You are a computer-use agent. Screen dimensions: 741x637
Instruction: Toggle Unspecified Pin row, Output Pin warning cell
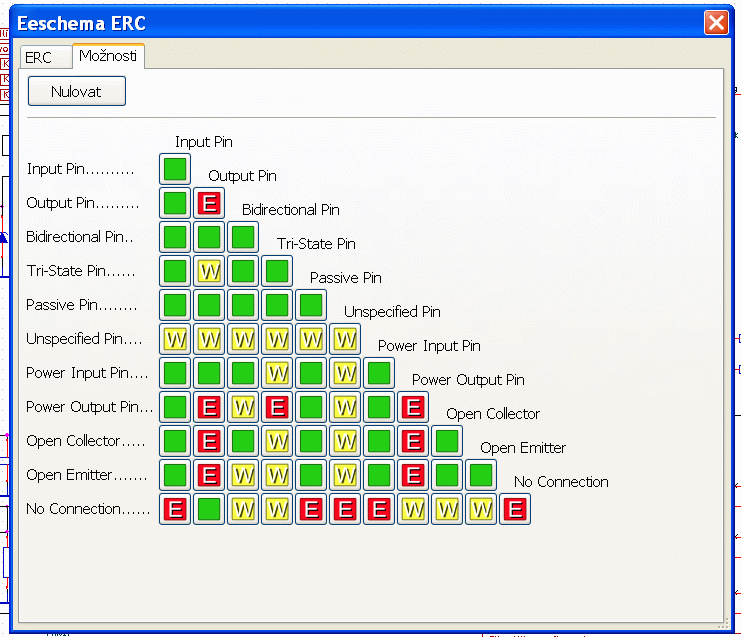[x=209, y=339]
